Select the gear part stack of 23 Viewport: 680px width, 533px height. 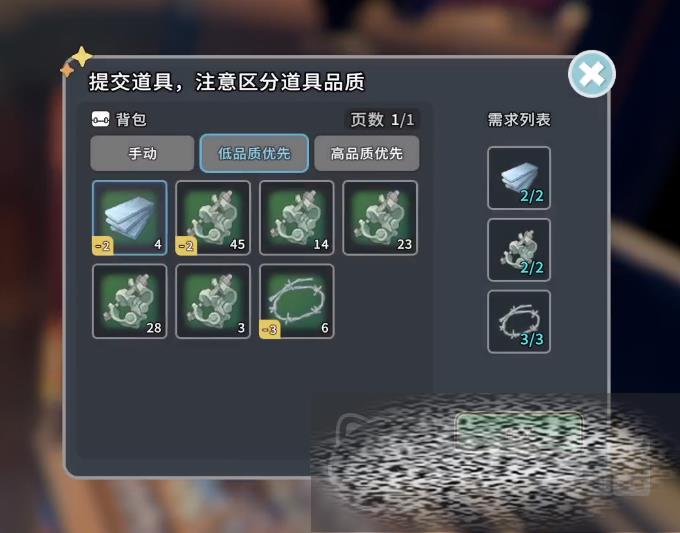380,218
